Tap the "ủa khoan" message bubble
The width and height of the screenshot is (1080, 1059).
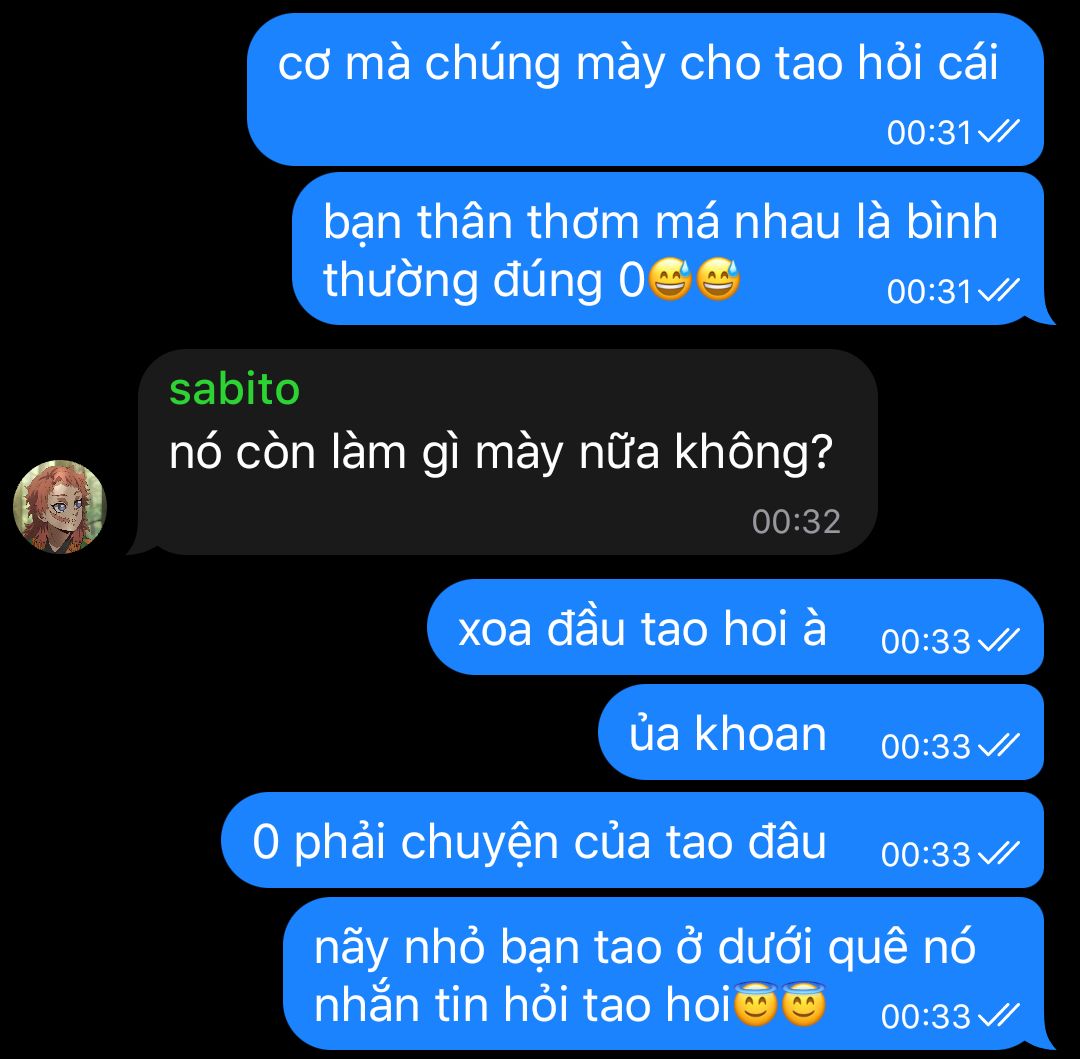821,732
